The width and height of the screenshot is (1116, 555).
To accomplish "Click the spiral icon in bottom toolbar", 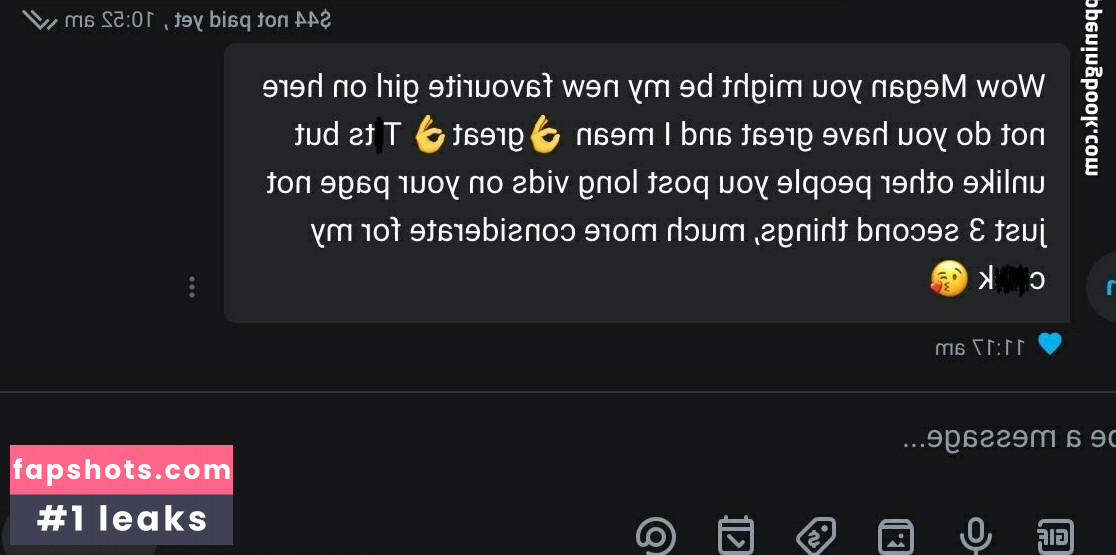I will pyautogui.click(x=656, y=536).
